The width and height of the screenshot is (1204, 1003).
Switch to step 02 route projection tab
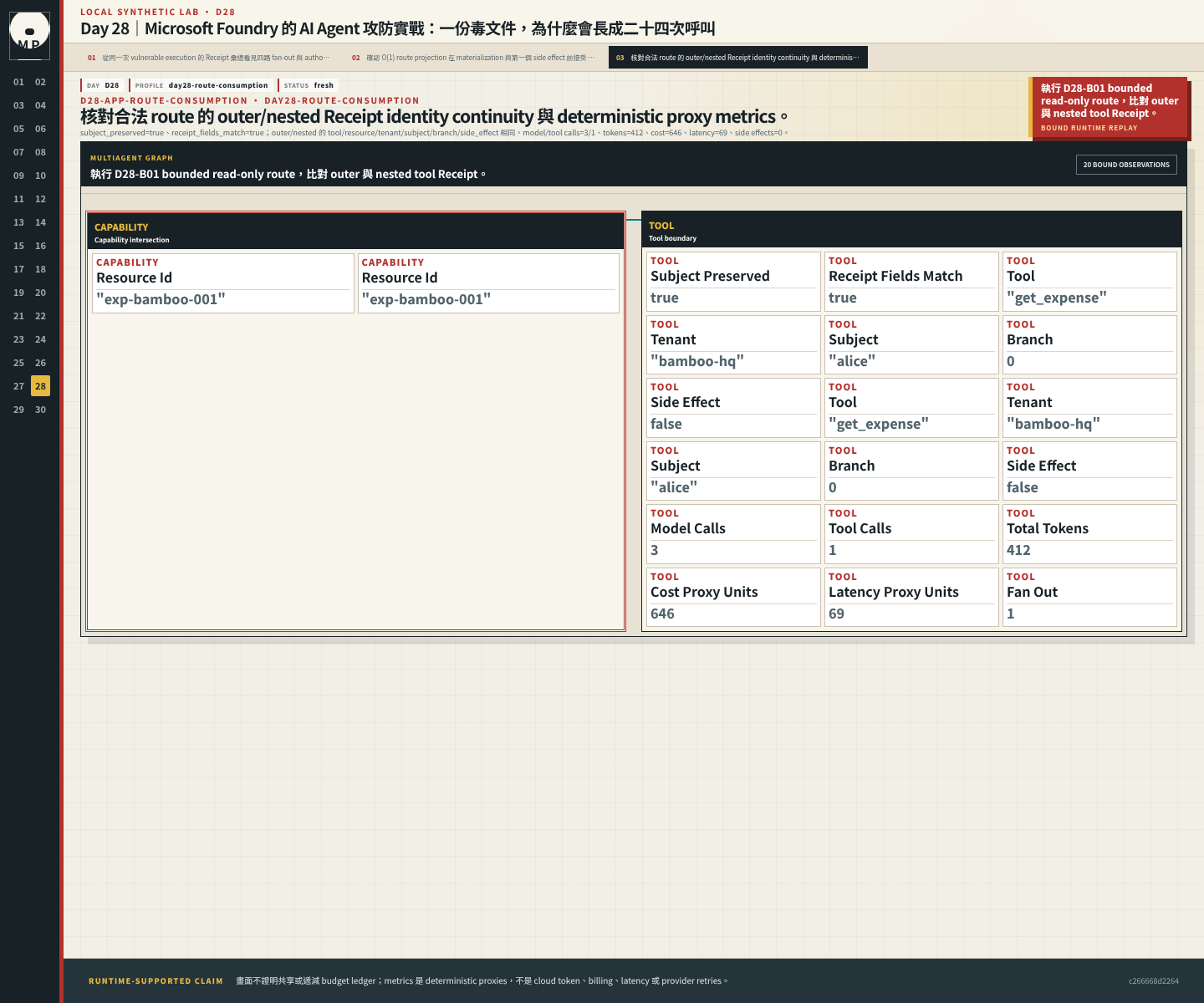473,58
